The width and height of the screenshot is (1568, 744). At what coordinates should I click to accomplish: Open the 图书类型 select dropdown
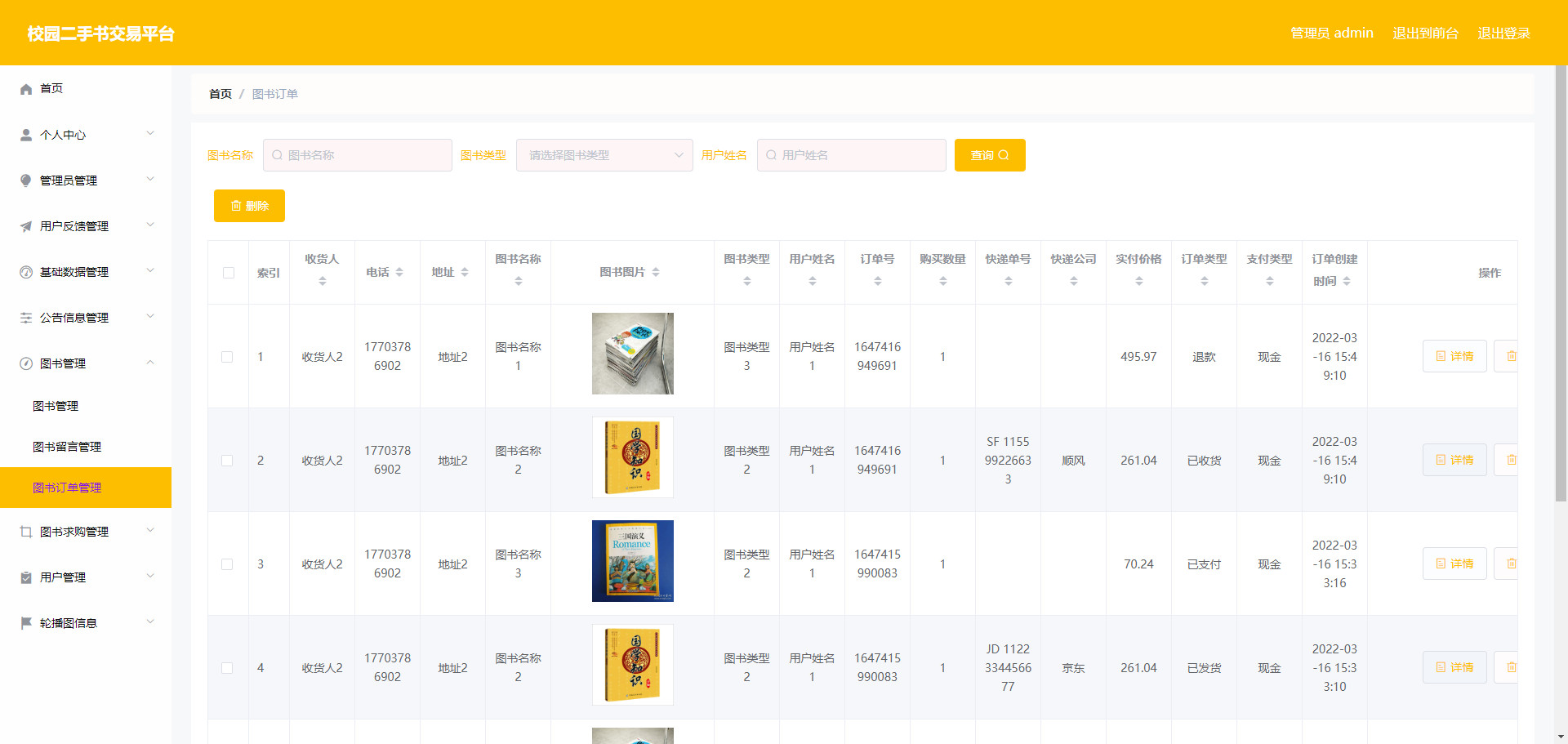tap(604, 155)
